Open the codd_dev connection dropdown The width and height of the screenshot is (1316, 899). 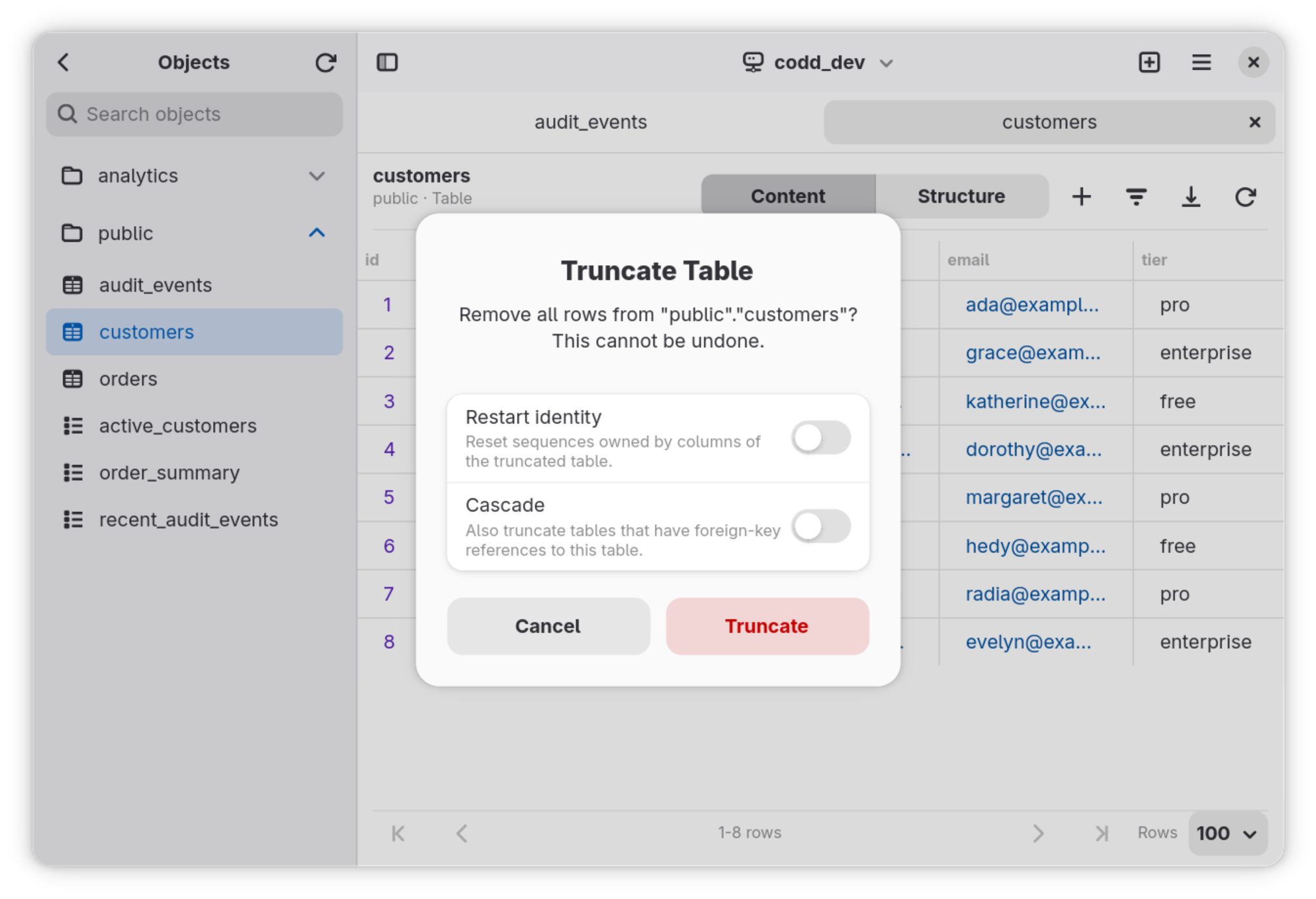818,63
